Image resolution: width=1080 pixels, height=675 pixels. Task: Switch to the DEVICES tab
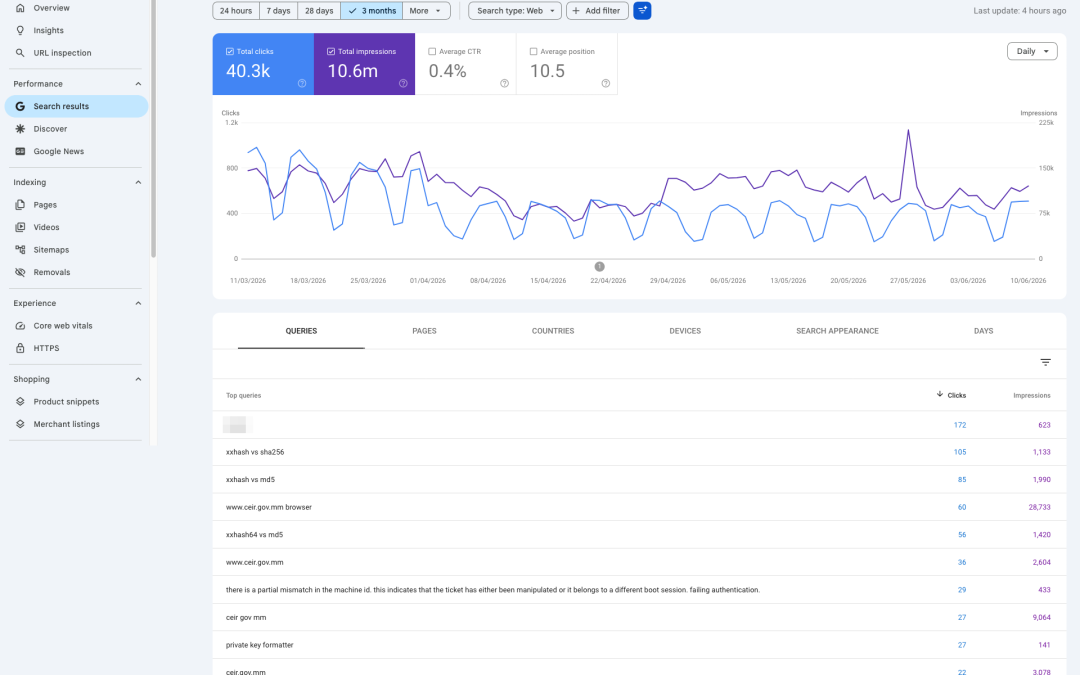pyautogui.click(x=685, y=331)
